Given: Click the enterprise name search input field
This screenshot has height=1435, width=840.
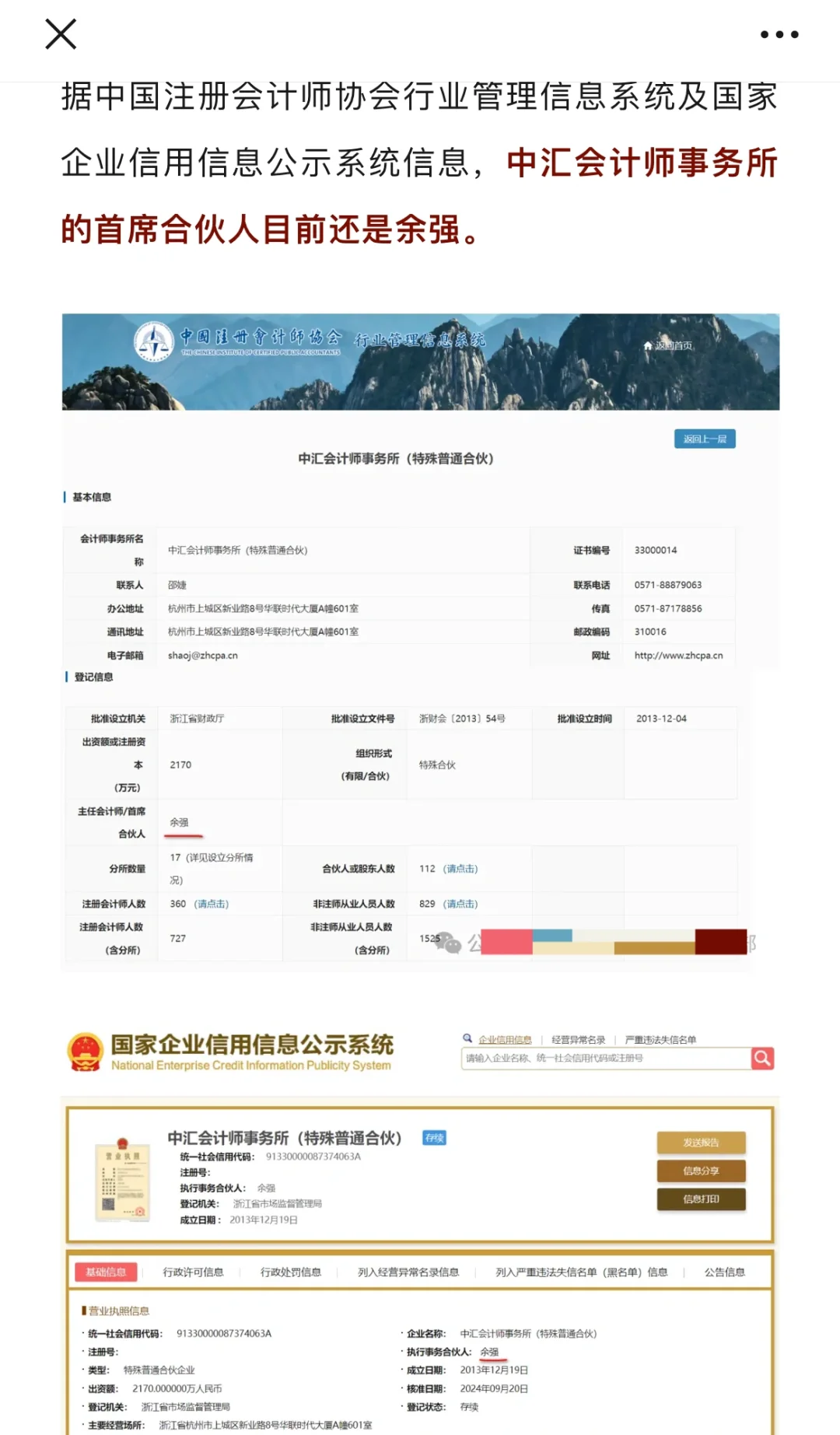Looking at the screenshot, I should click(x=607, y=1059).
